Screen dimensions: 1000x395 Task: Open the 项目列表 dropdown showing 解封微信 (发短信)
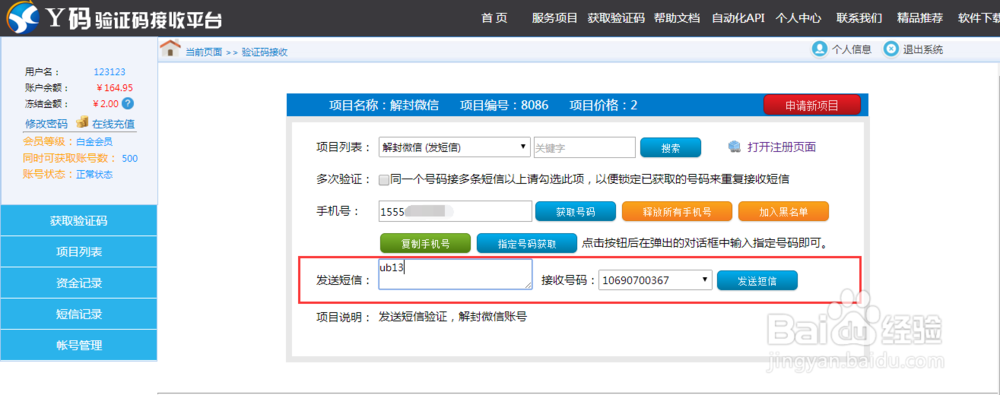454,147
